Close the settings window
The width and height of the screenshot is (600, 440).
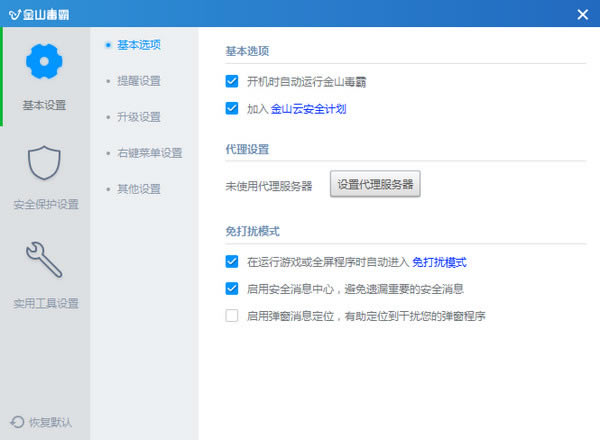pyautogui.click(x=582, y=14)
